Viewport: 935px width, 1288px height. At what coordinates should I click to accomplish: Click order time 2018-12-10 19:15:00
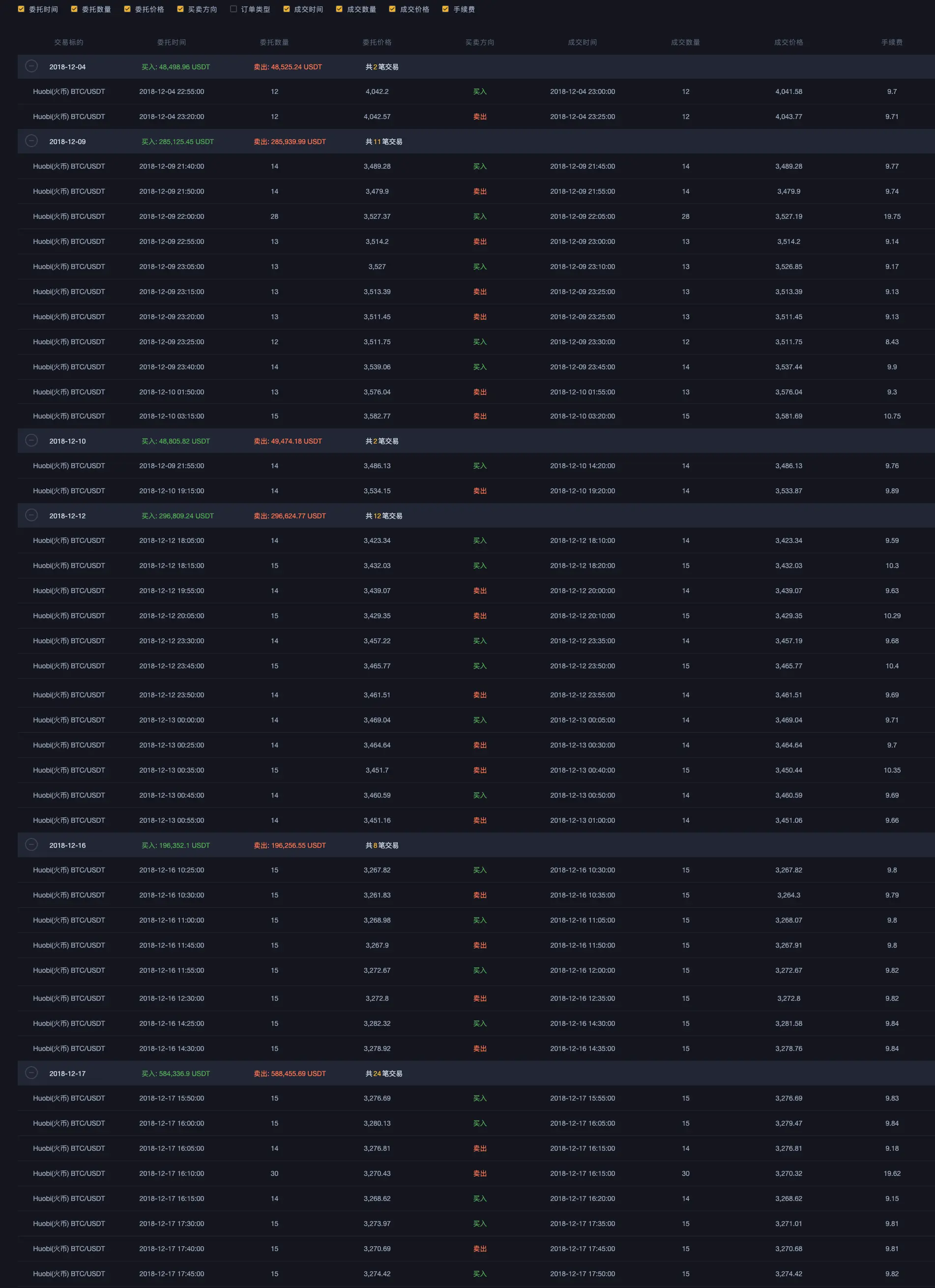tap(172, 491)
